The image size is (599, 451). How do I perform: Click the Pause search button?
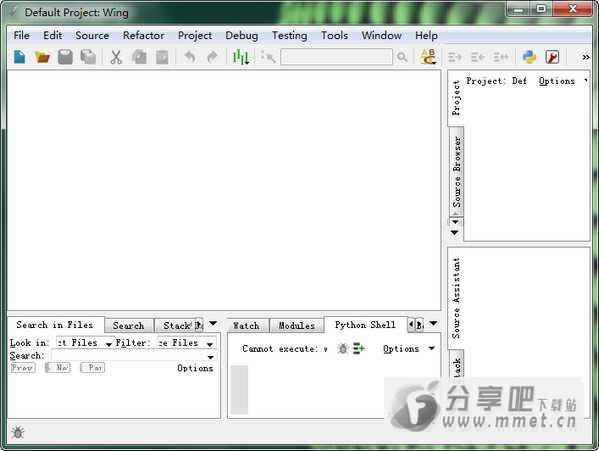[x=92, y=368]
